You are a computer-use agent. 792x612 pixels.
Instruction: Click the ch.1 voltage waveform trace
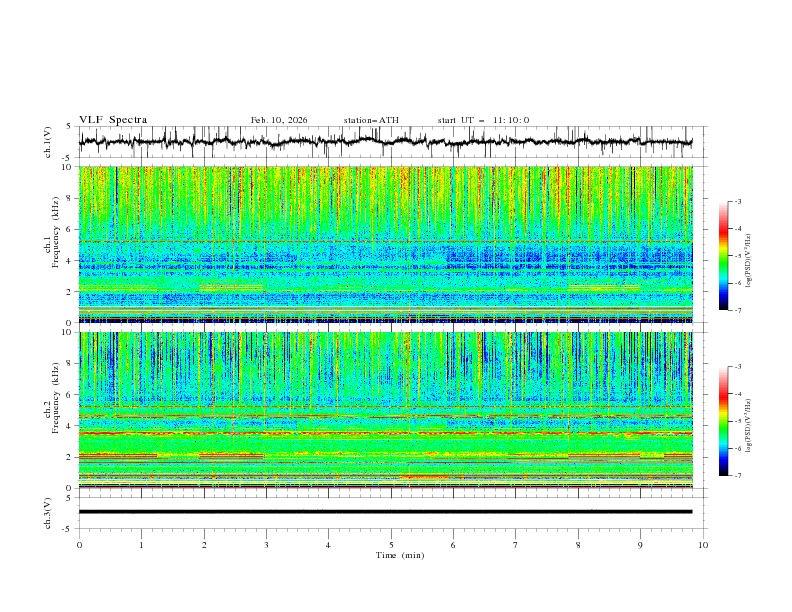coord(385,141)
